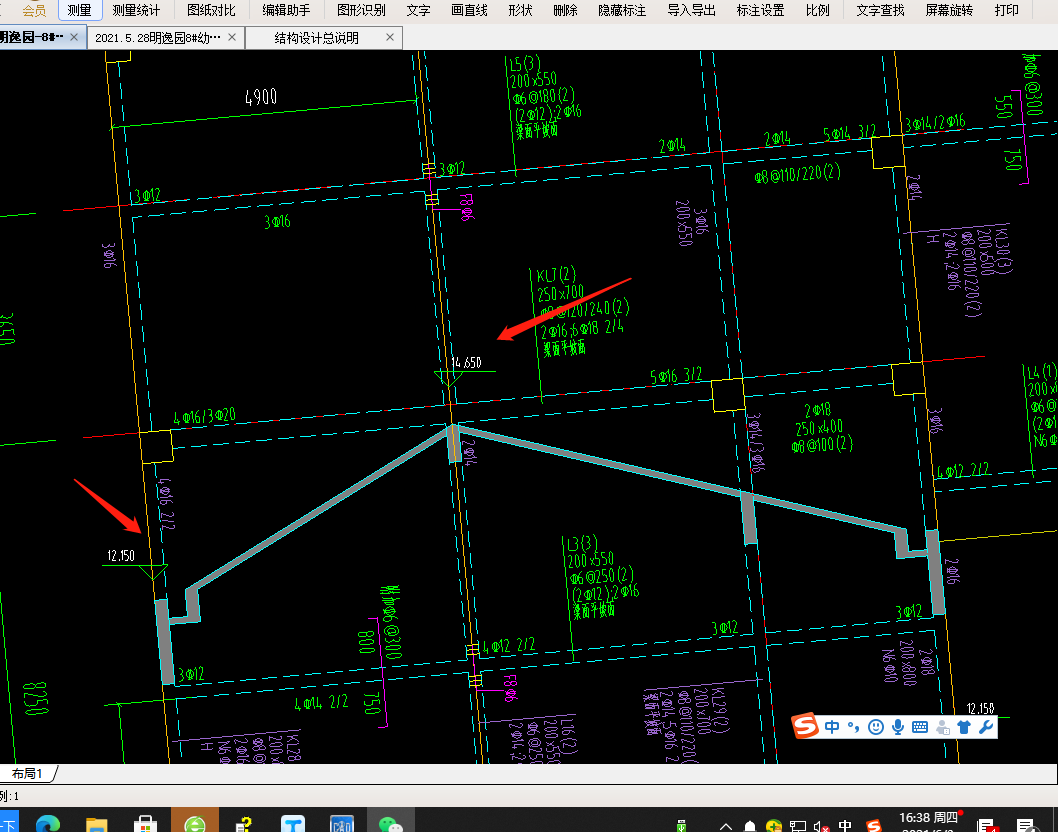Open the Sogou emoji smiley panel

(876, 727)
